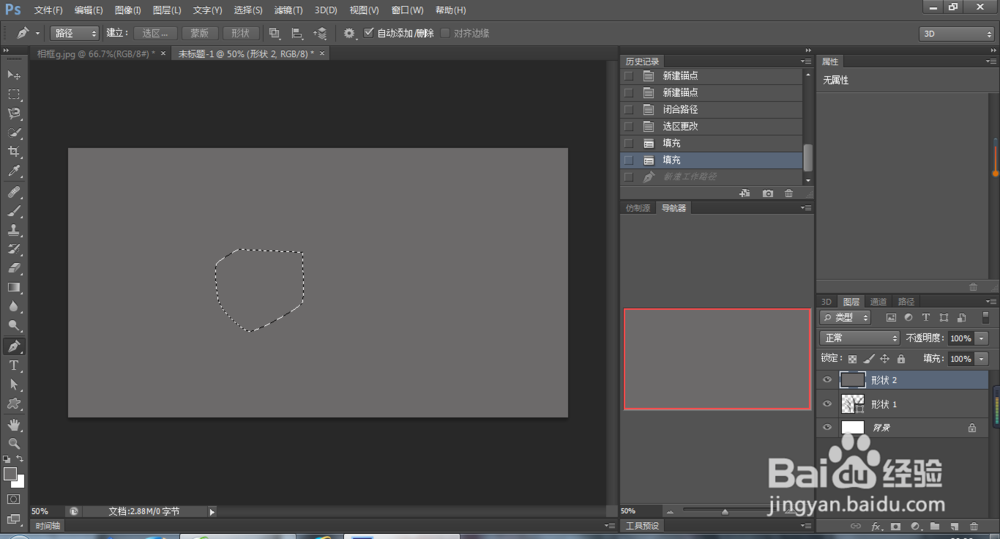Toggle lock position

[x=885, y=359]
